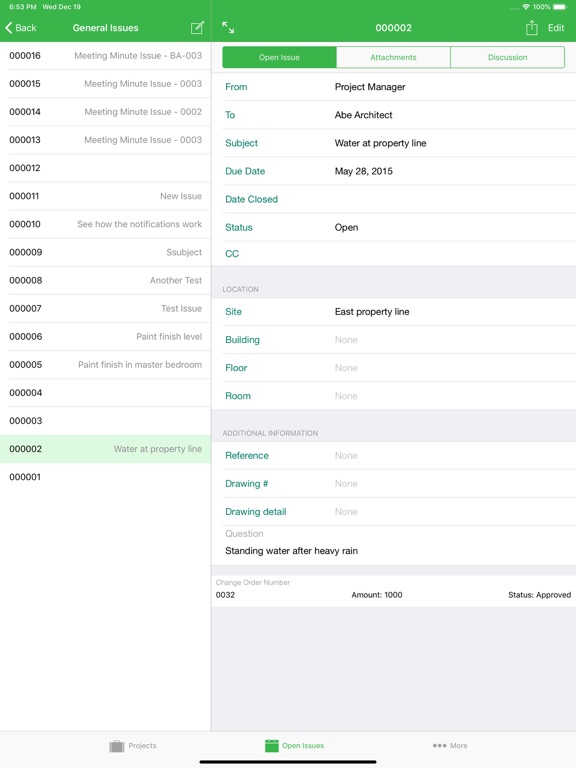The height and width of the screenshot is (768, 576).
Task: Select issue 000002 Water at property line
Action: [105, 449]
